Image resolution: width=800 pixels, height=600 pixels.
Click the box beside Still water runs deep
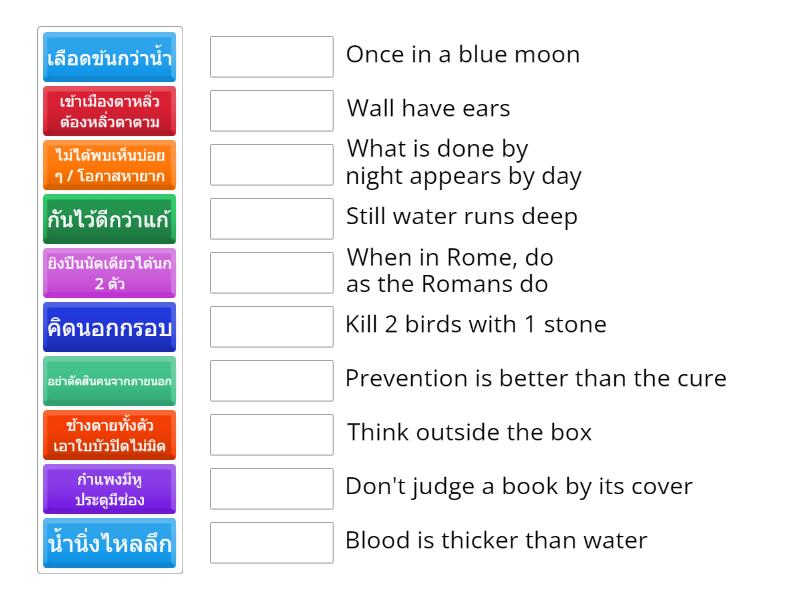point(272,217)
